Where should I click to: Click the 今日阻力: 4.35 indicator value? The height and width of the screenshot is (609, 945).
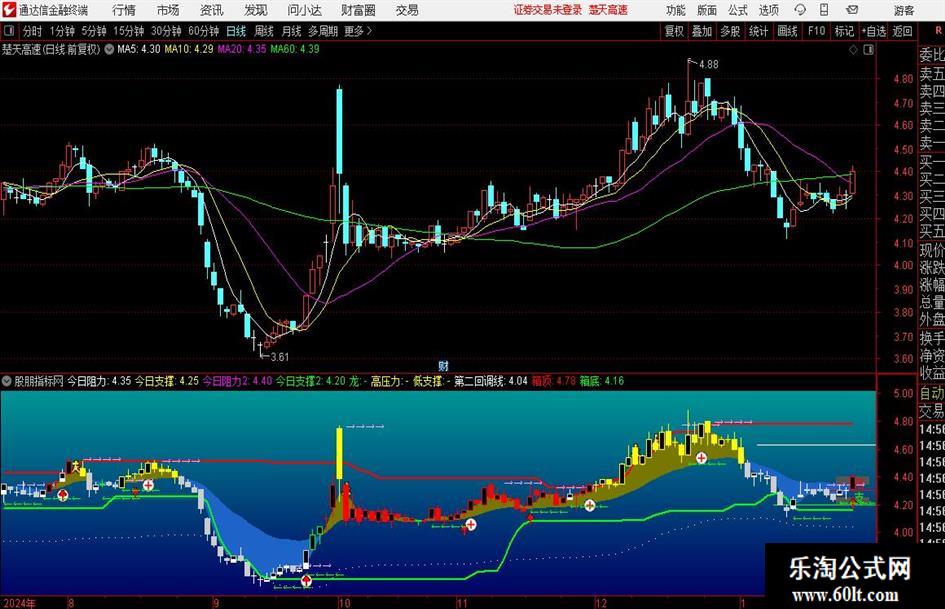point(99,381)
